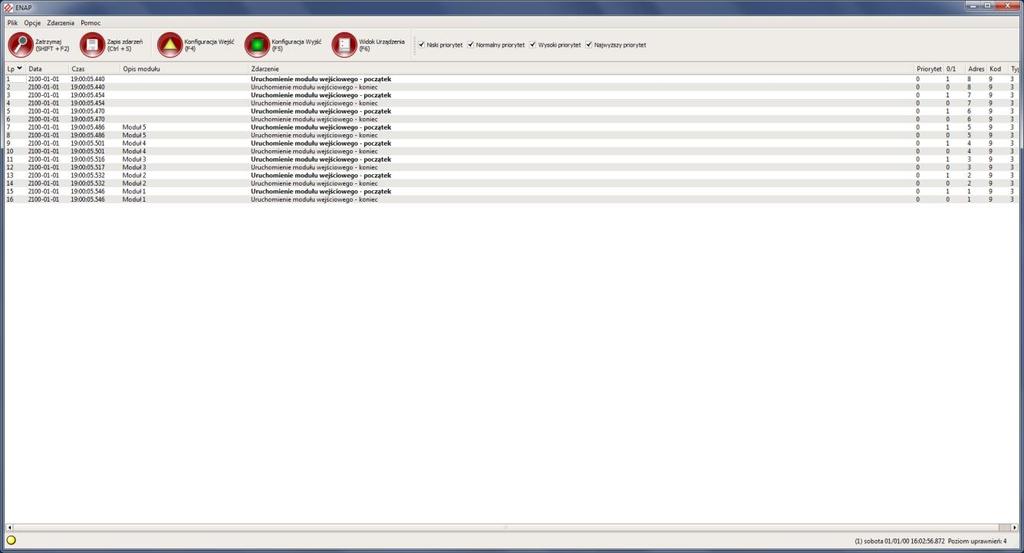Click the Priorytet value in row 13
This screenshot has height=553, width=1024.
pos(918,176)
